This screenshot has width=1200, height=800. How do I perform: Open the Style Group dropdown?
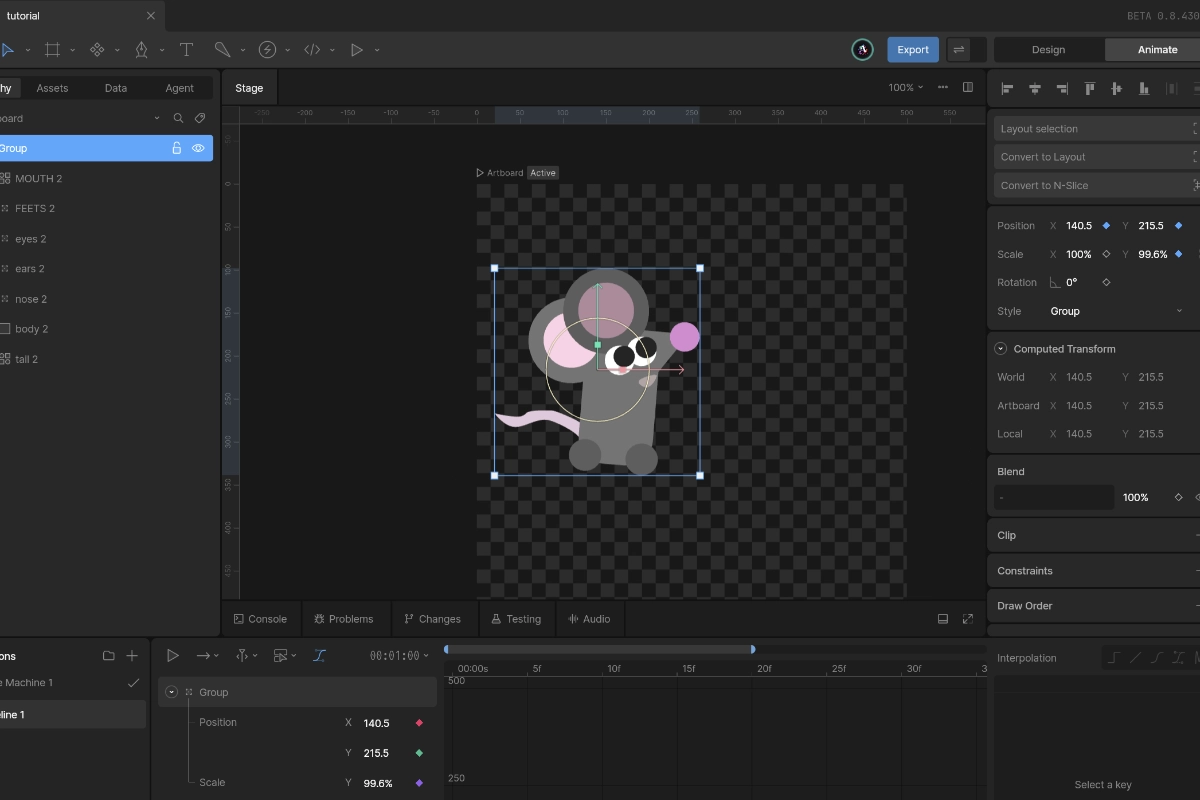point(1115,311)
